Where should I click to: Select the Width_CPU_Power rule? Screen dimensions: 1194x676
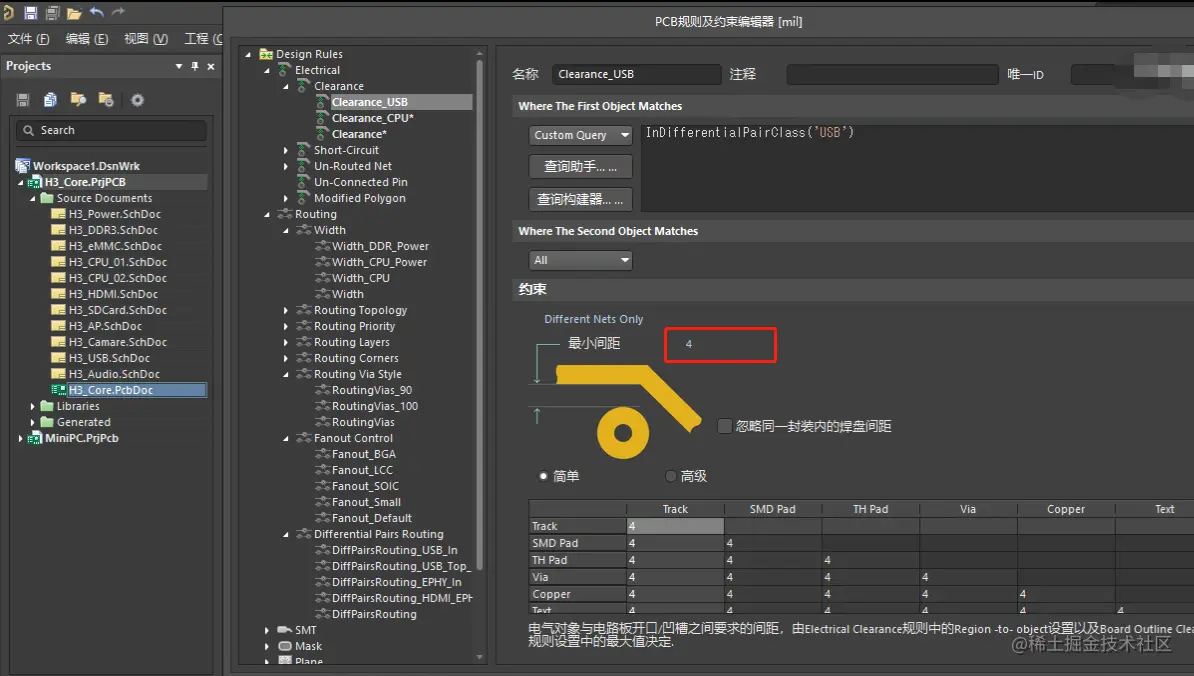(379, 263)
